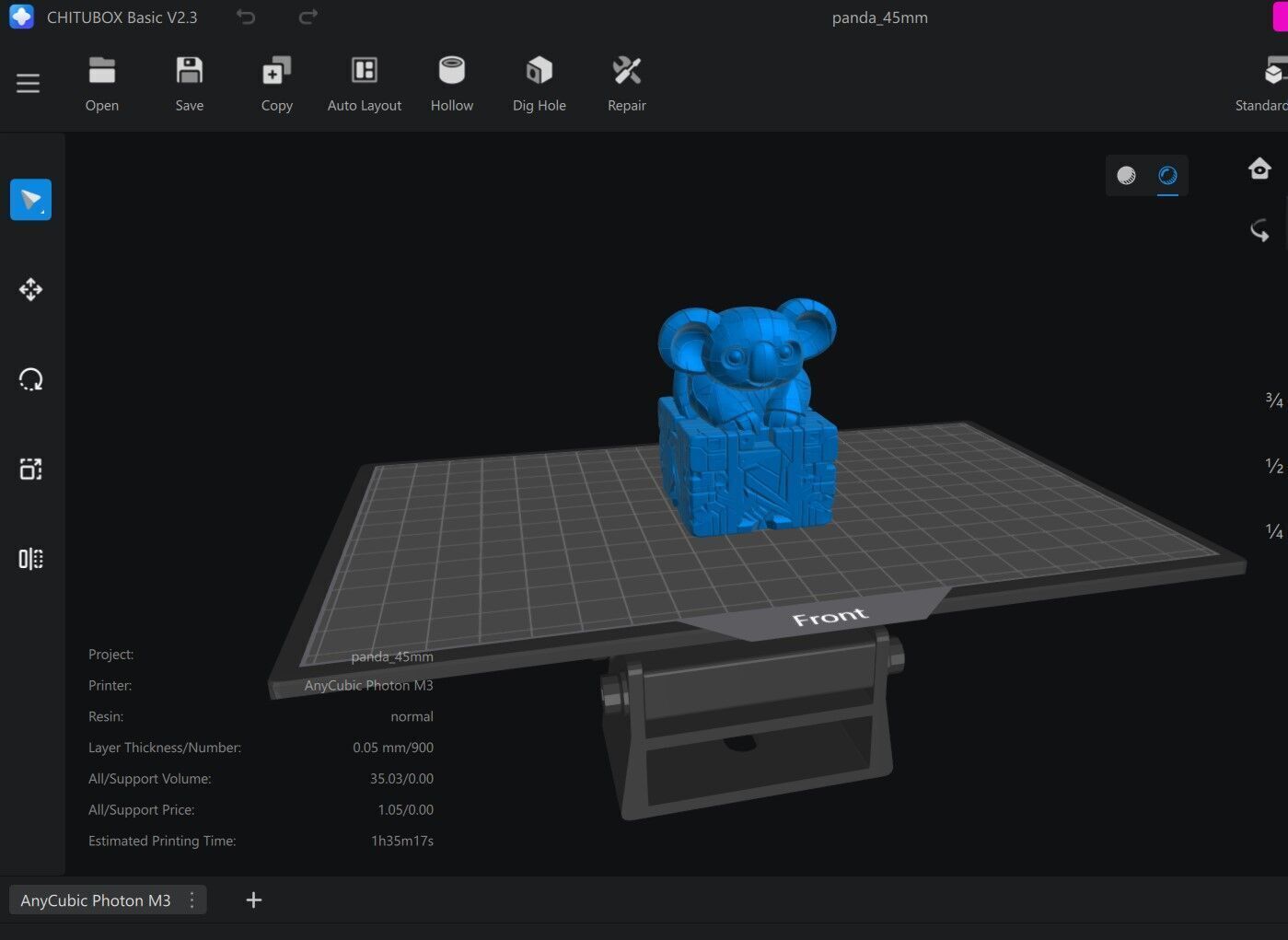1288x940 pixels.
Task: Switch to solid shaded render mode
Action: click(x=1126, y=175)
